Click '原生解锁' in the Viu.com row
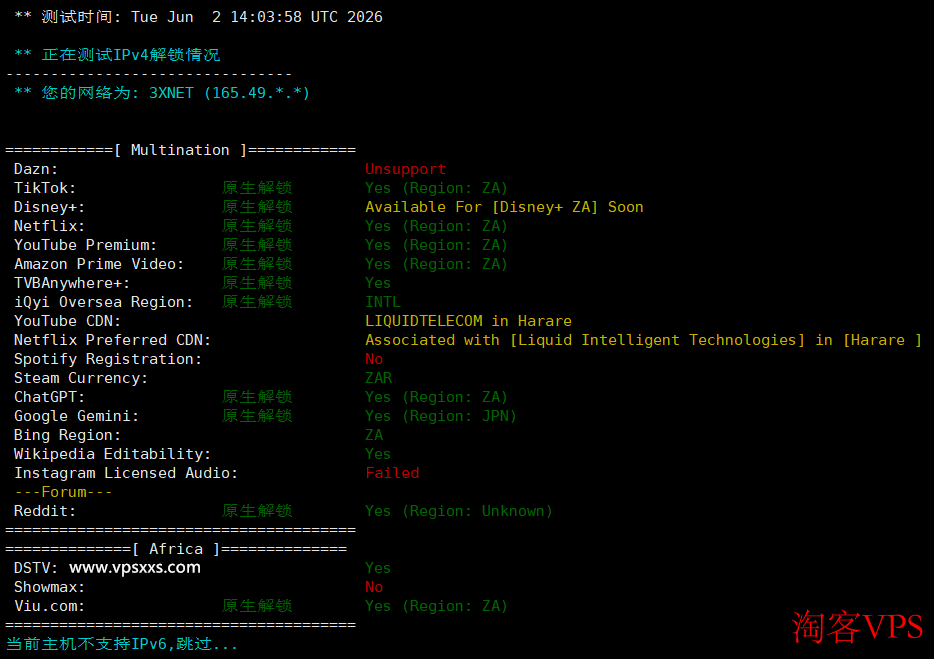Screen dimensions: 934x659 click(x=257, y=607)
